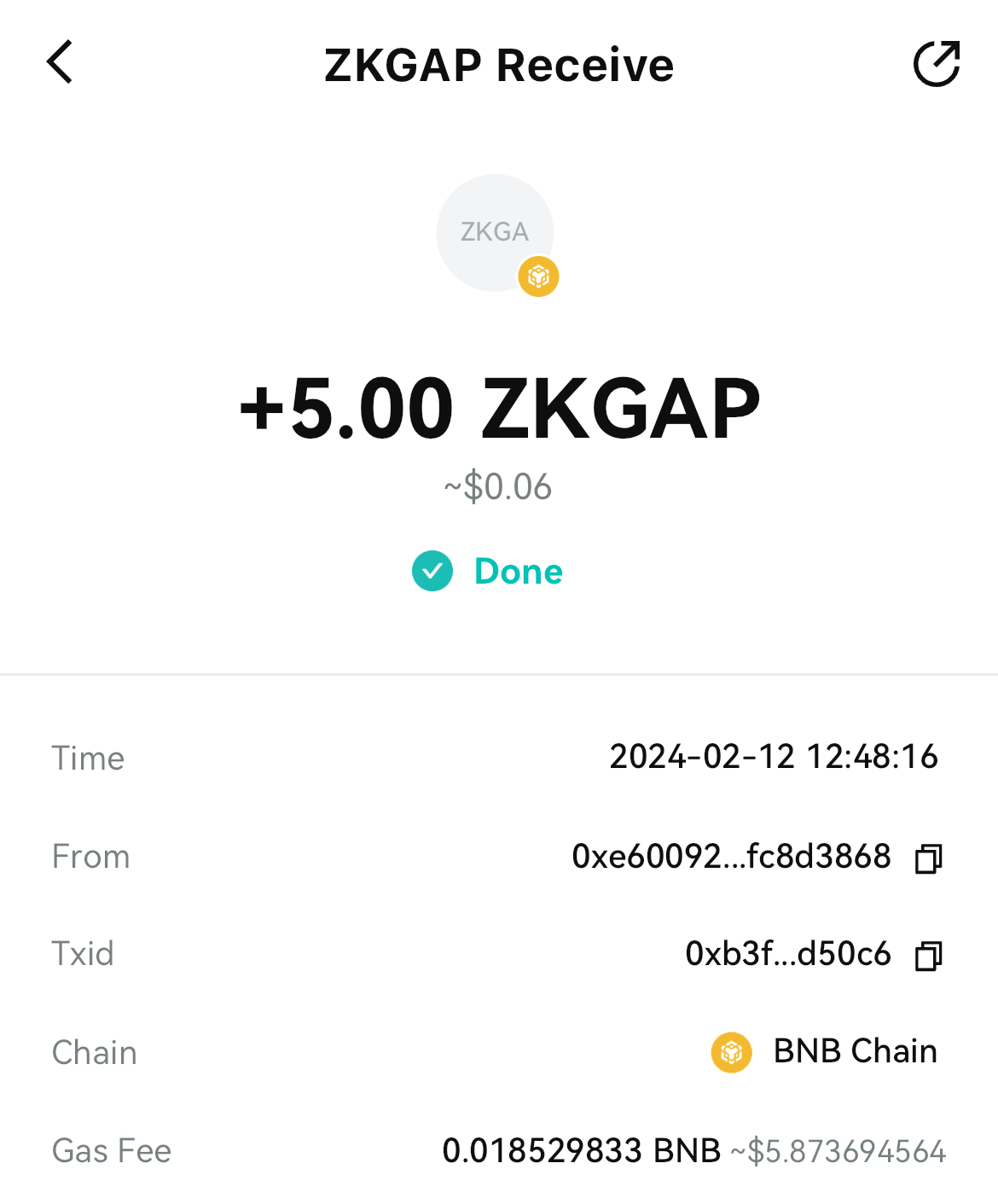Tap the Gas Fee row label
This screenshot has width=998, height=1204.
(x=112, y=1151)
